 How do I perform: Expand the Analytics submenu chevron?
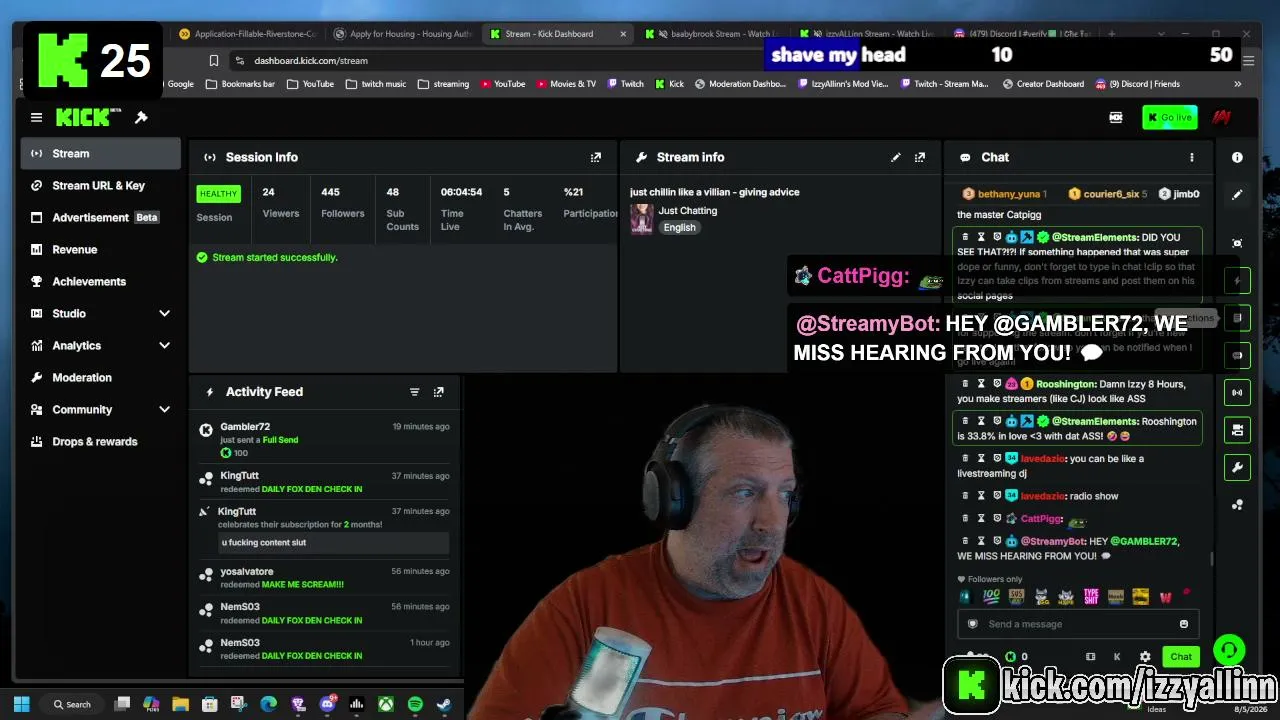point(164,345)
